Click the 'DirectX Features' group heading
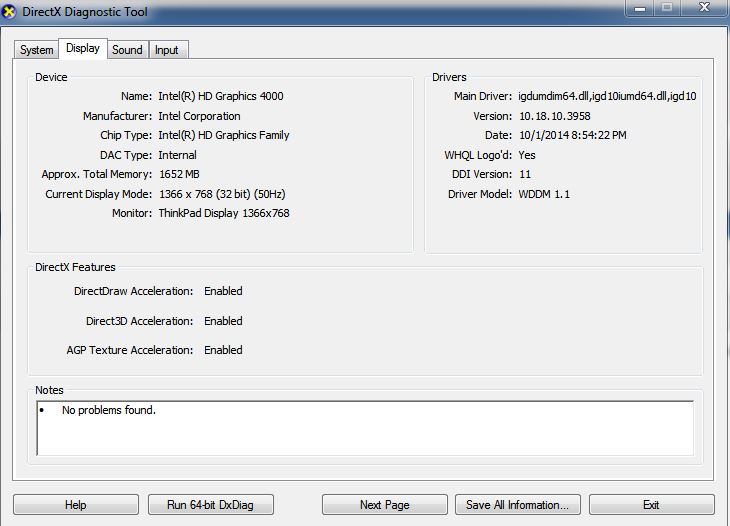The width and height of the screenshot is (730, 526). (75, 267)
